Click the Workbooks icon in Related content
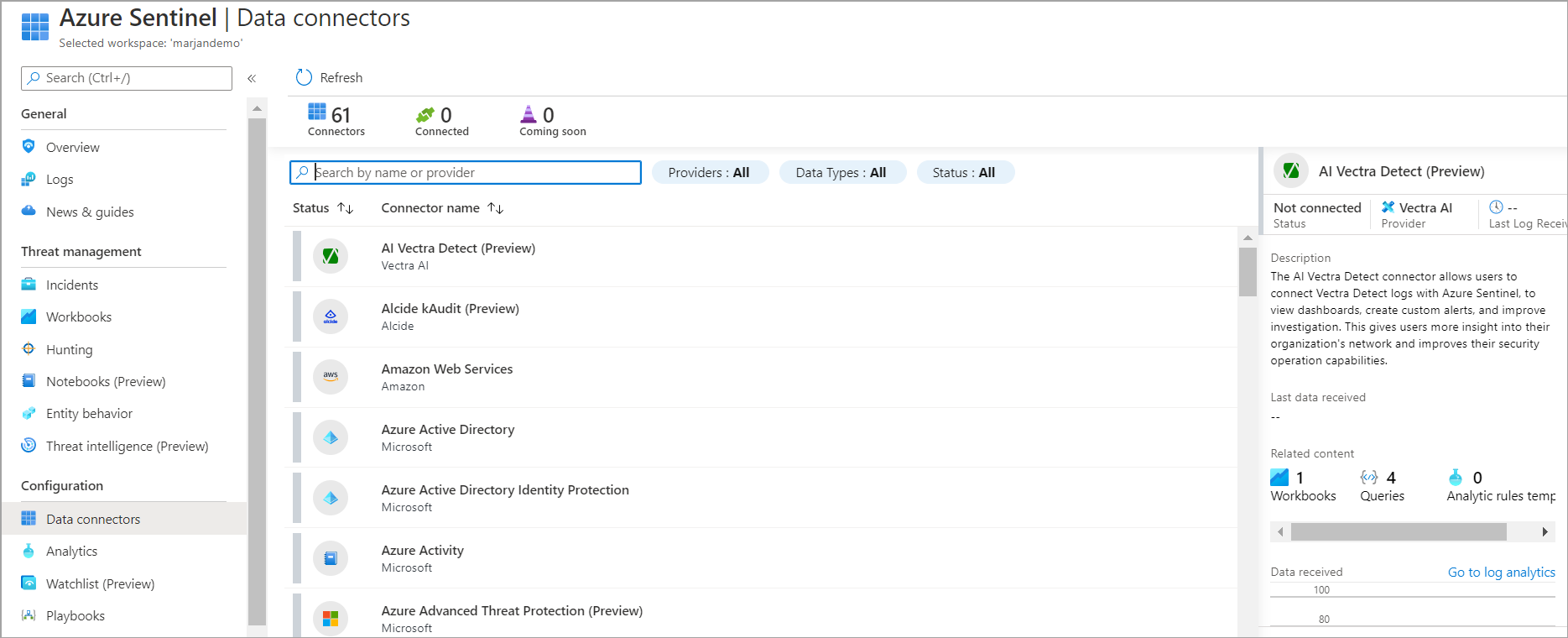1568x638 pixels. click(x=1279, y=478)
